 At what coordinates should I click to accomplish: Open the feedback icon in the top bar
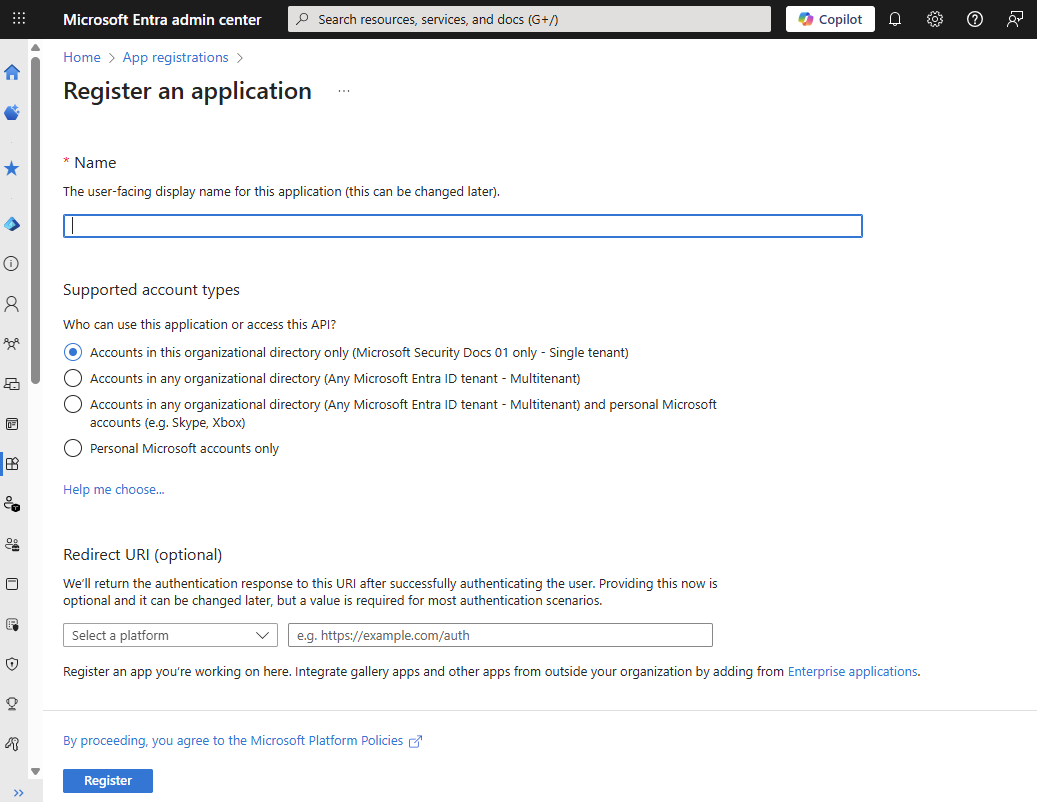click(x=1014, y=18)
